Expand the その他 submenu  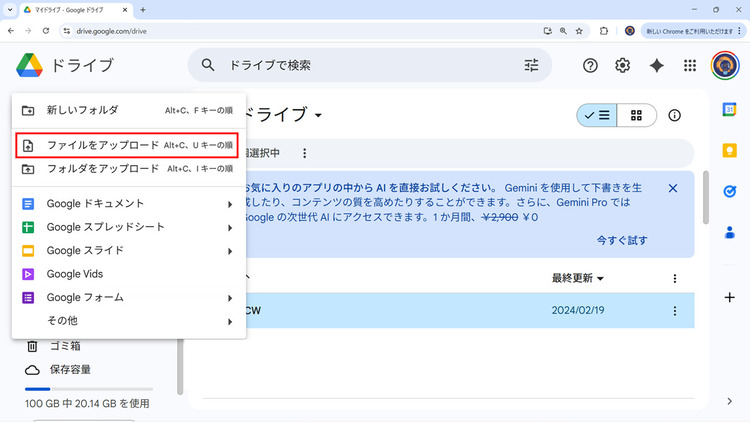tap(128, 321)
